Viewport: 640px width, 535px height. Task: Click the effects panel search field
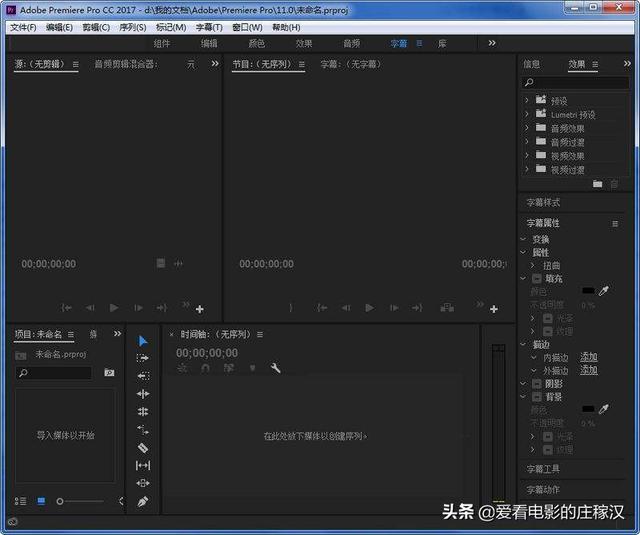click(x=575, y=82)
